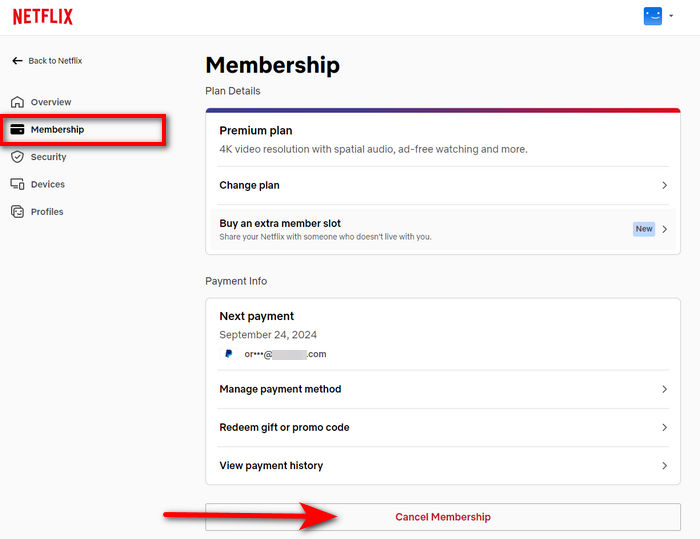Screen dimensions: 700x539
Task: Click the Netflix logo
Action: [42, 17]
